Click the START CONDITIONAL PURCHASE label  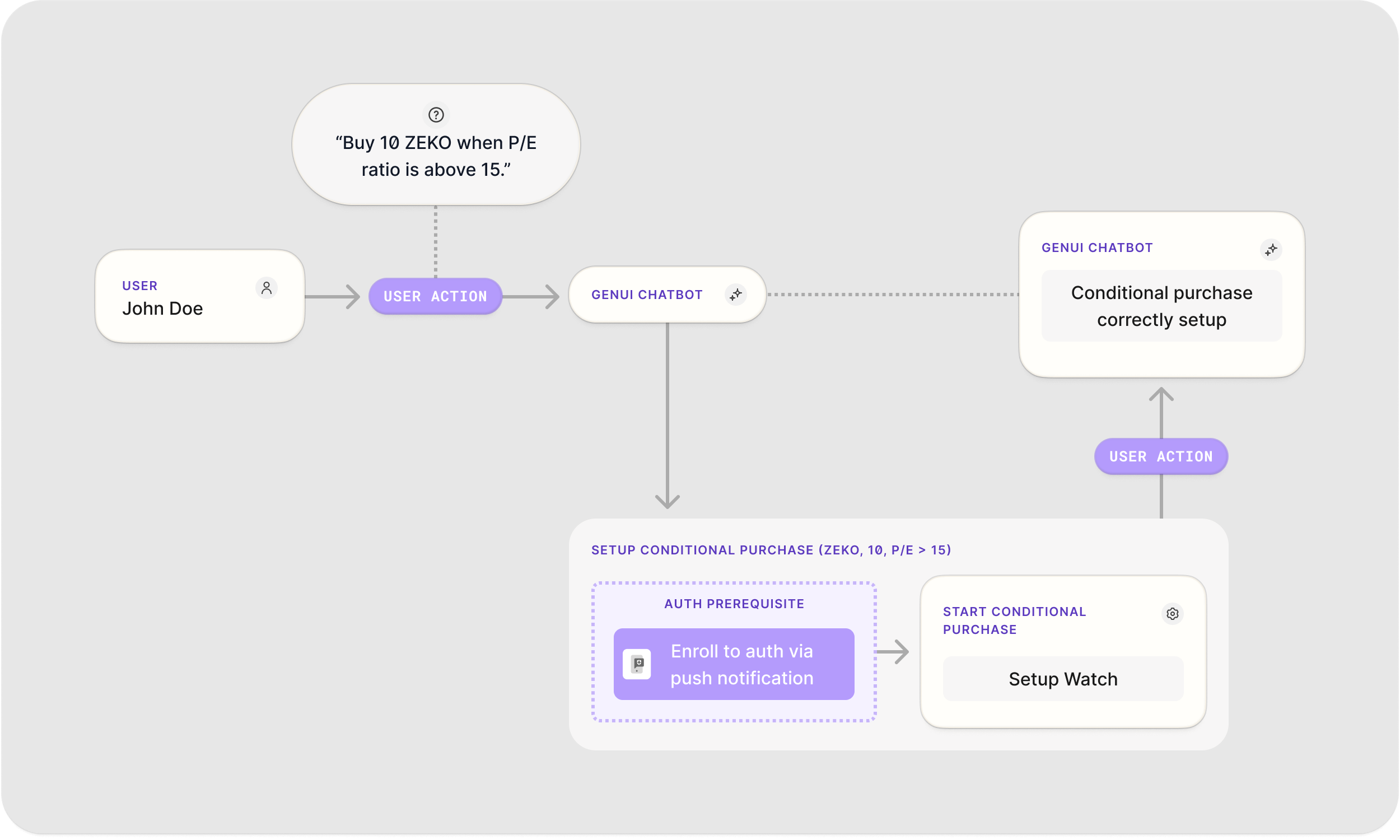[1014, 621]
